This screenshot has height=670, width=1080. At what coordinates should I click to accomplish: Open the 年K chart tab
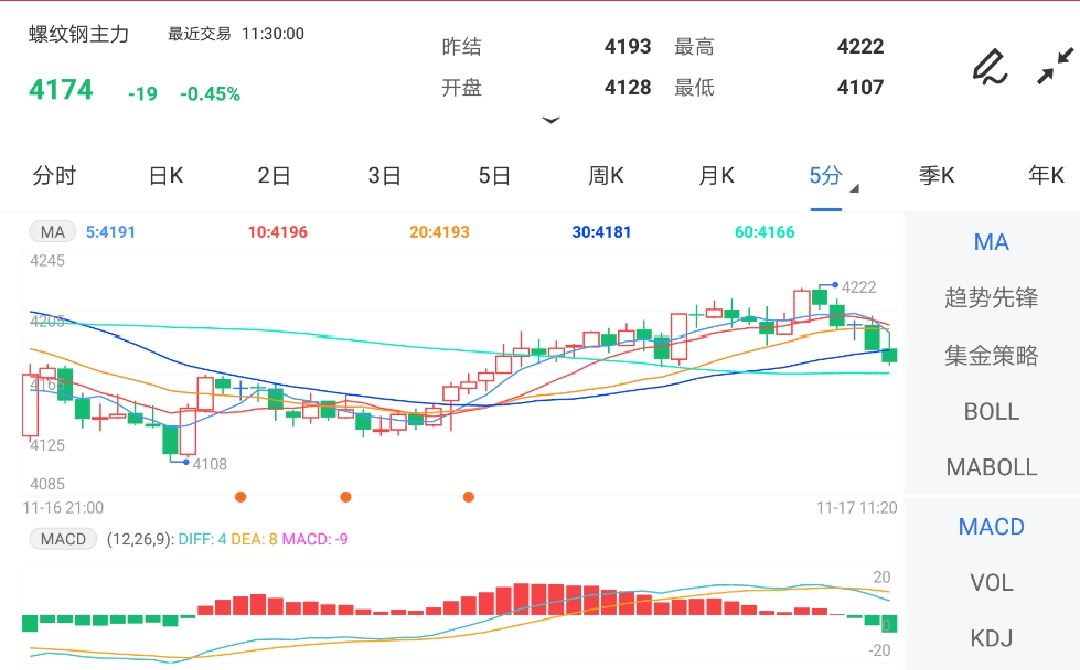tap(1046, 176)
